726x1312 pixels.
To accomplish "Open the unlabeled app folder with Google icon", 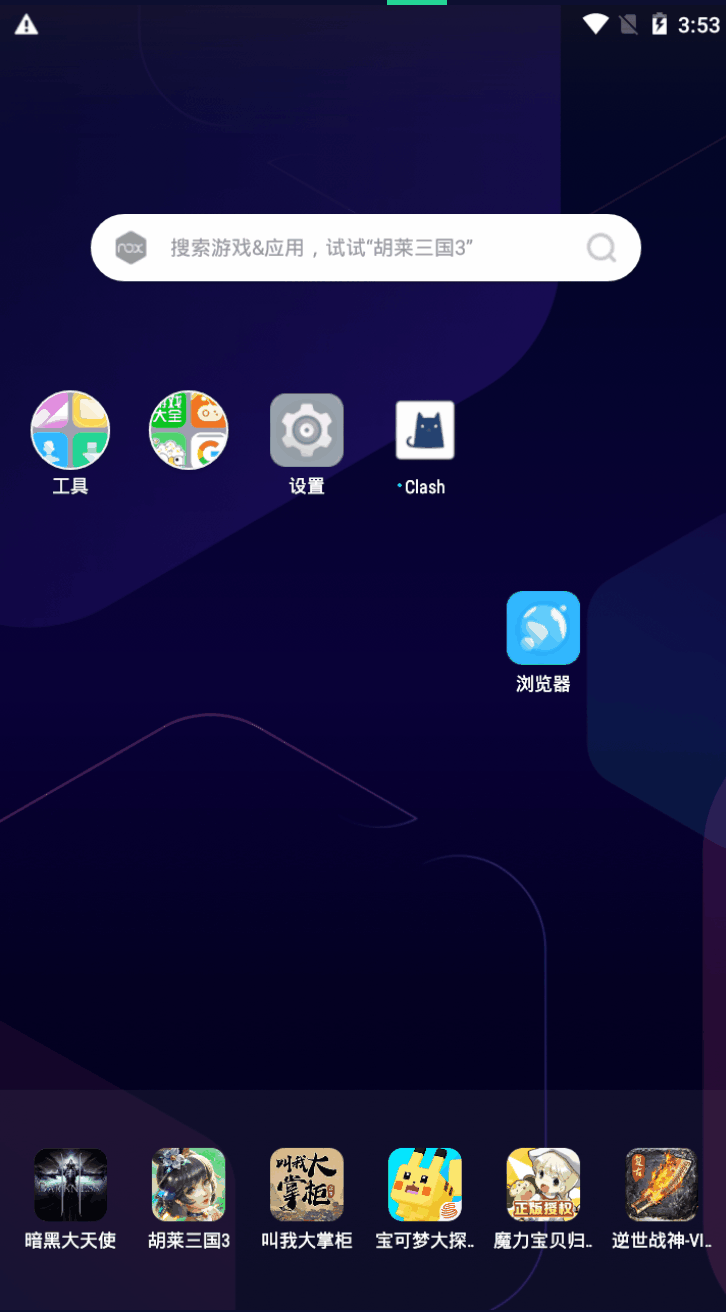I will 189,430.
